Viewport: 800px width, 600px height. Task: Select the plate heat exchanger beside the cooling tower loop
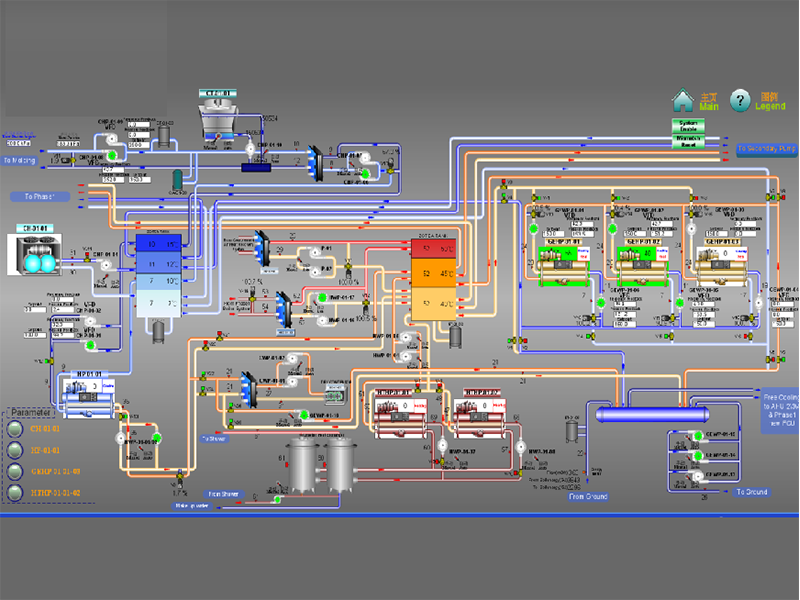point(315,163)
